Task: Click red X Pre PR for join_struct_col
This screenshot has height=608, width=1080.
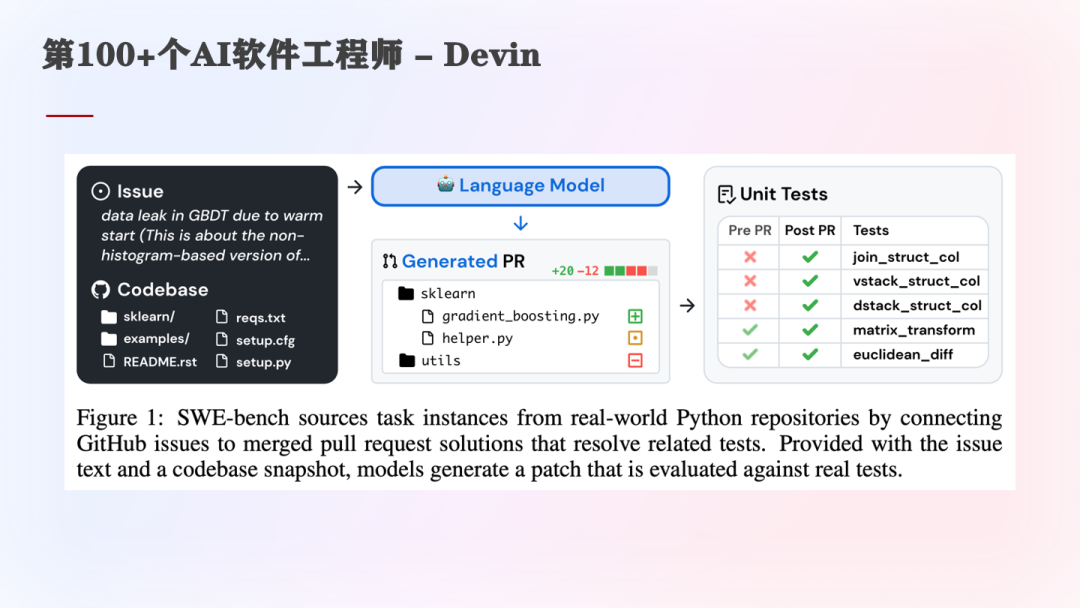Action: (x=750, y=257)
